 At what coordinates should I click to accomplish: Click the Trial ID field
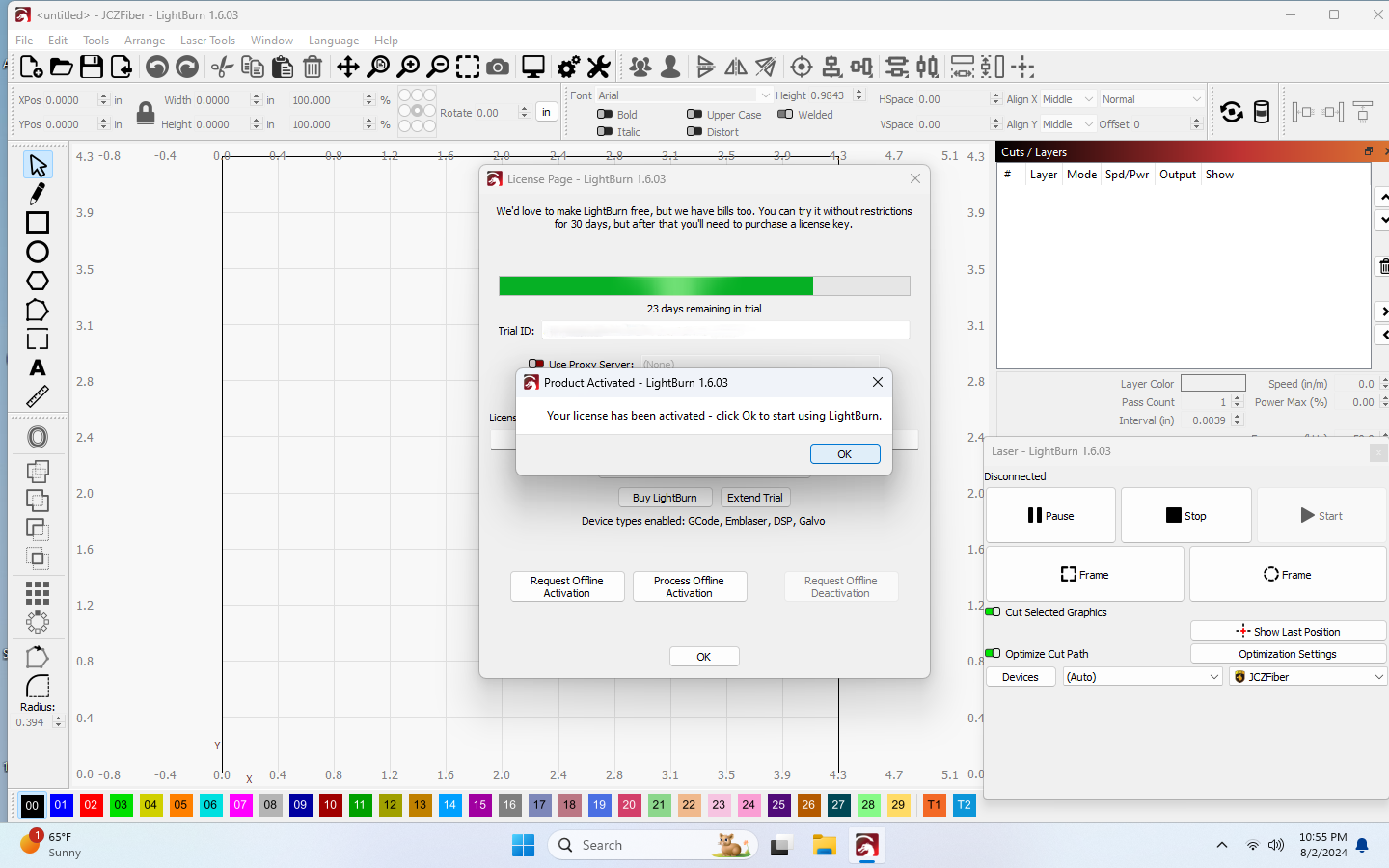pyautogui.click(x=725, y=330)
